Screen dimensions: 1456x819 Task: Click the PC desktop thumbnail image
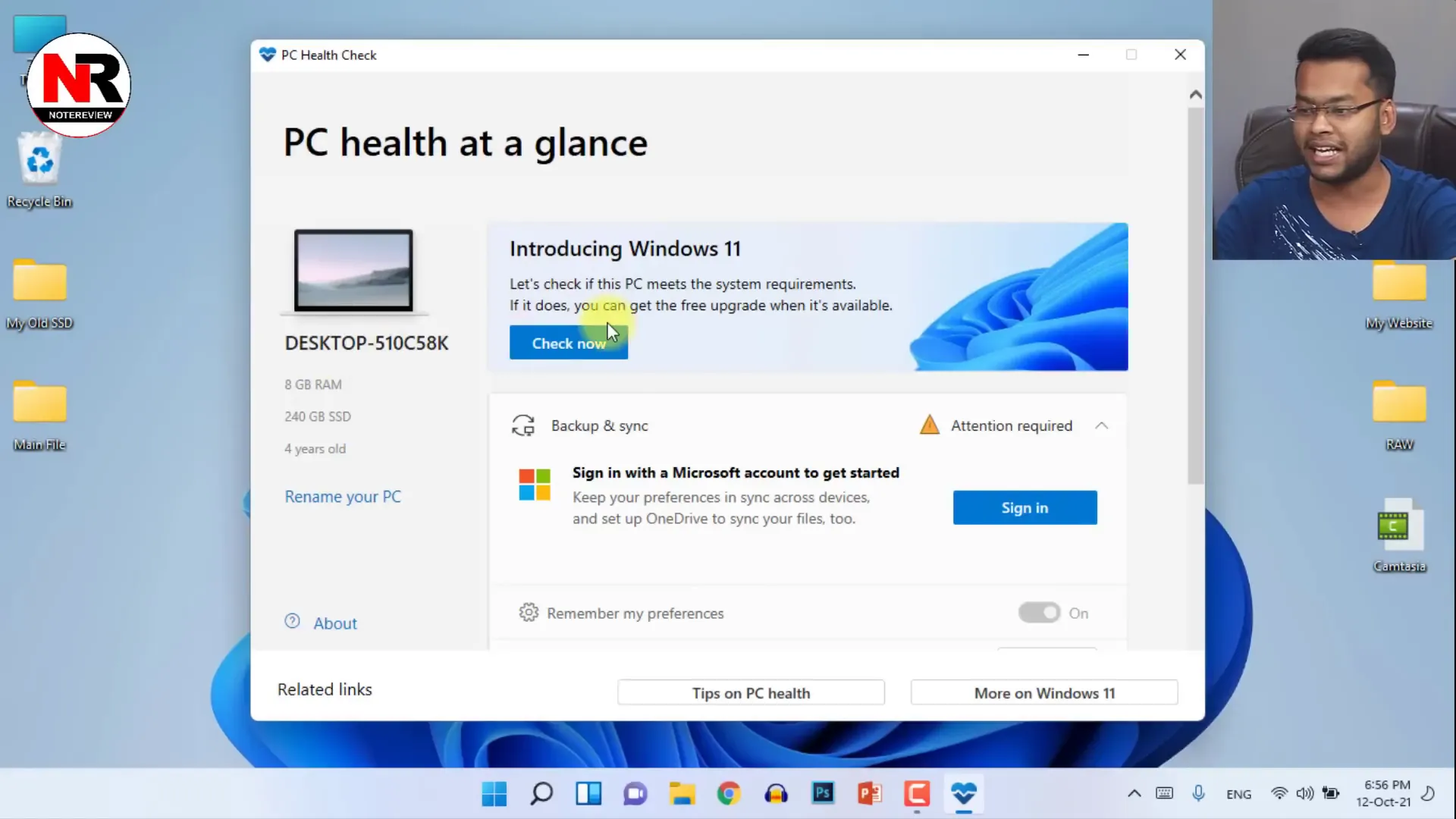coord(354,270)
